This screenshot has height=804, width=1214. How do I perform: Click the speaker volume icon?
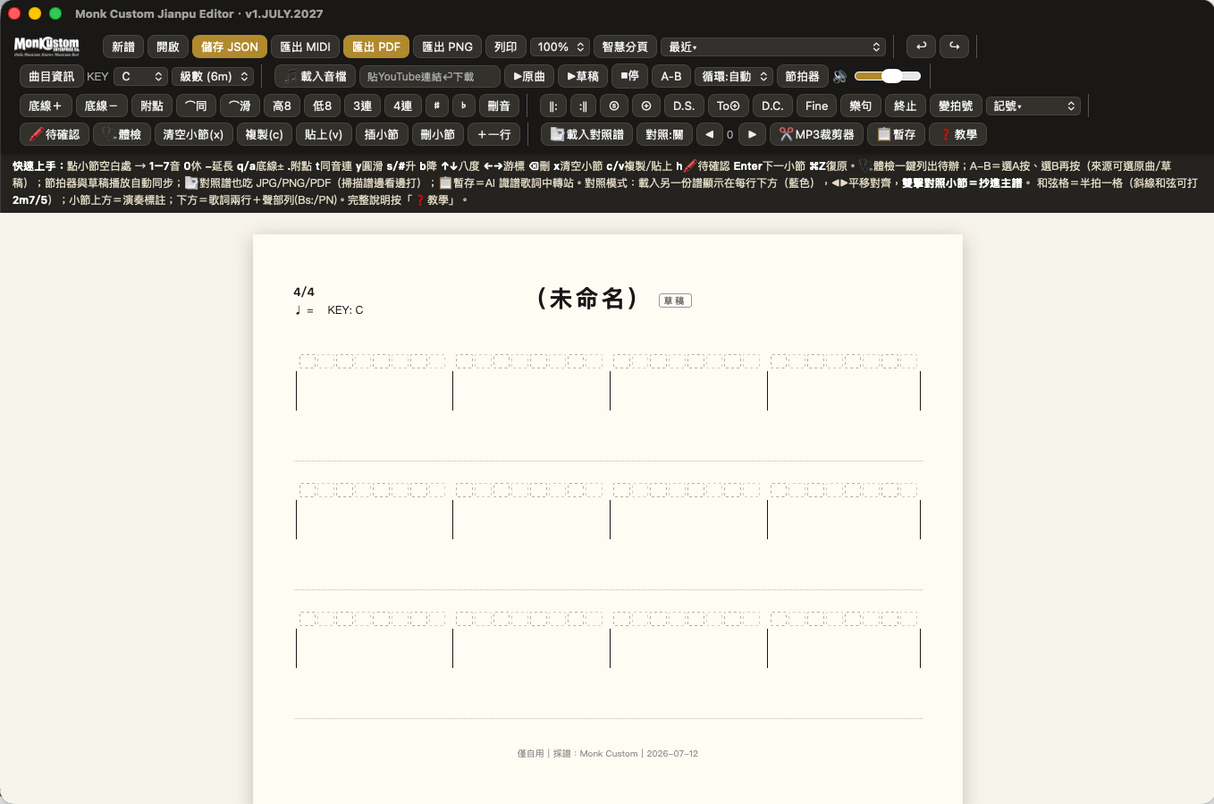(x=840, y=76)
